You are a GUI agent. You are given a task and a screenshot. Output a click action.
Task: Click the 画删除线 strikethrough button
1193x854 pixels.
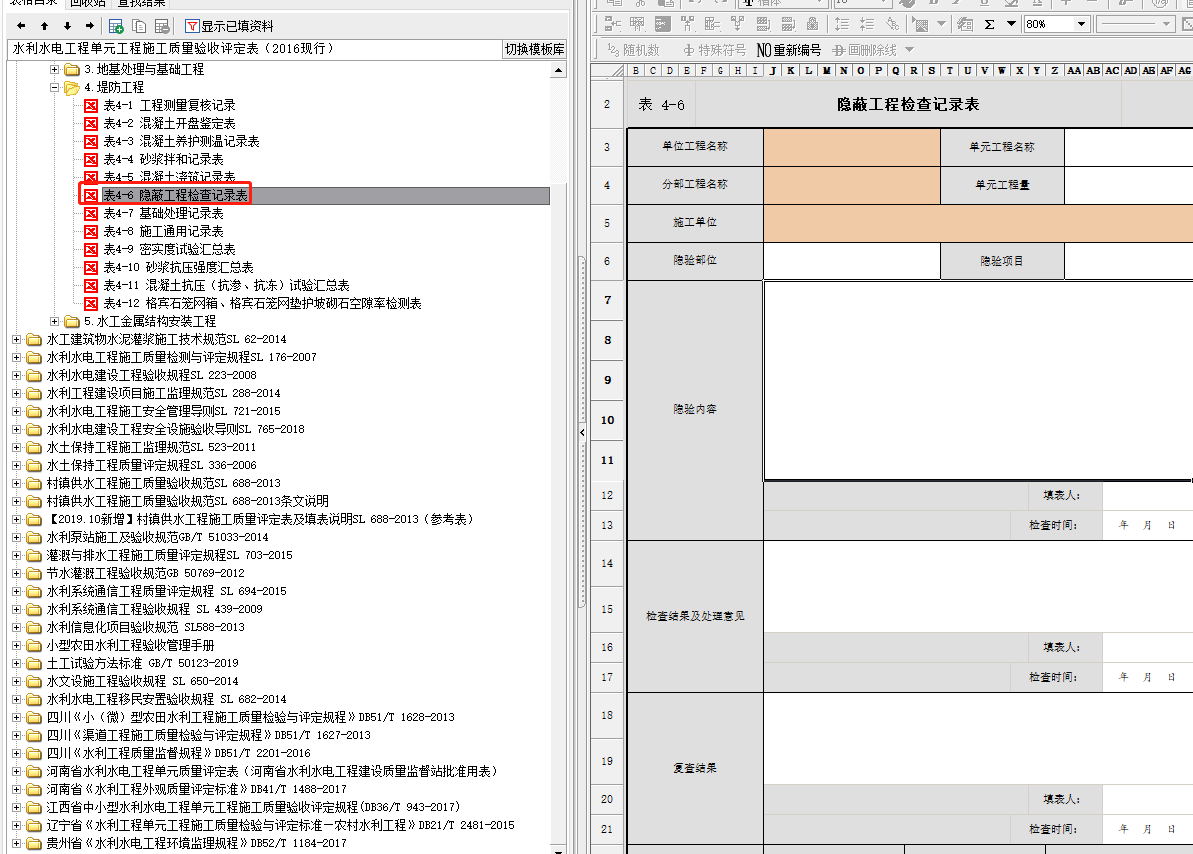tap(864, 50)
